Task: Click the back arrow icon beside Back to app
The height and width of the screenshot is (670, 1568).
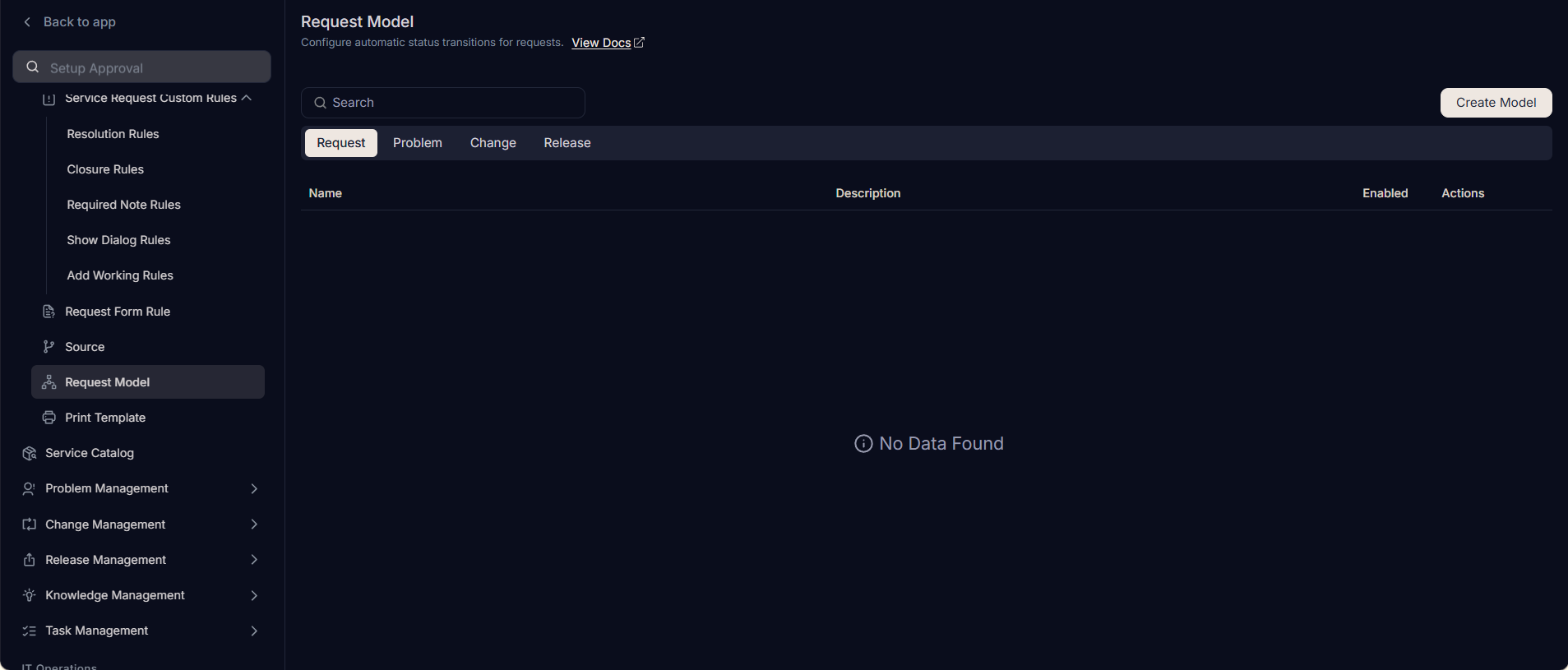Action: [27, 22]
